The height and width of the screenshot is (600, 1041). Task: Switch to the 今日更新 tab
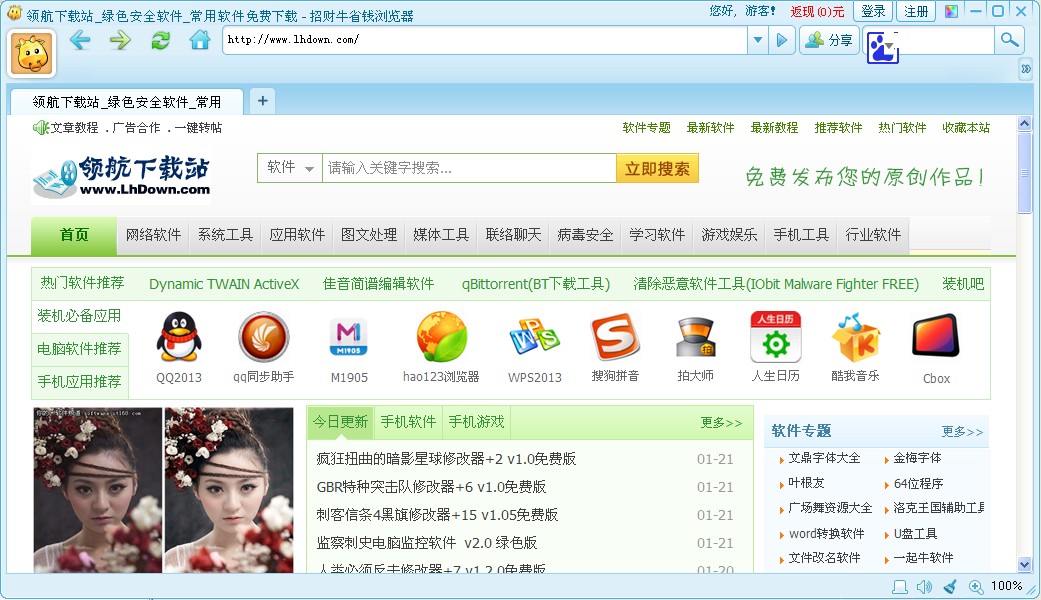coord(341,422)
